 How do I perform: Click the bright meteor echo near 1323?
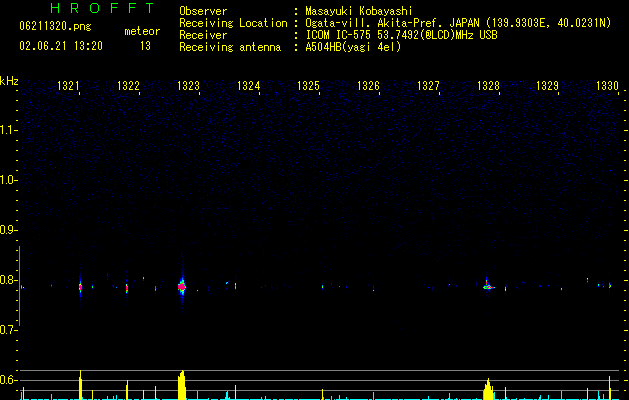tap(182, 286)
